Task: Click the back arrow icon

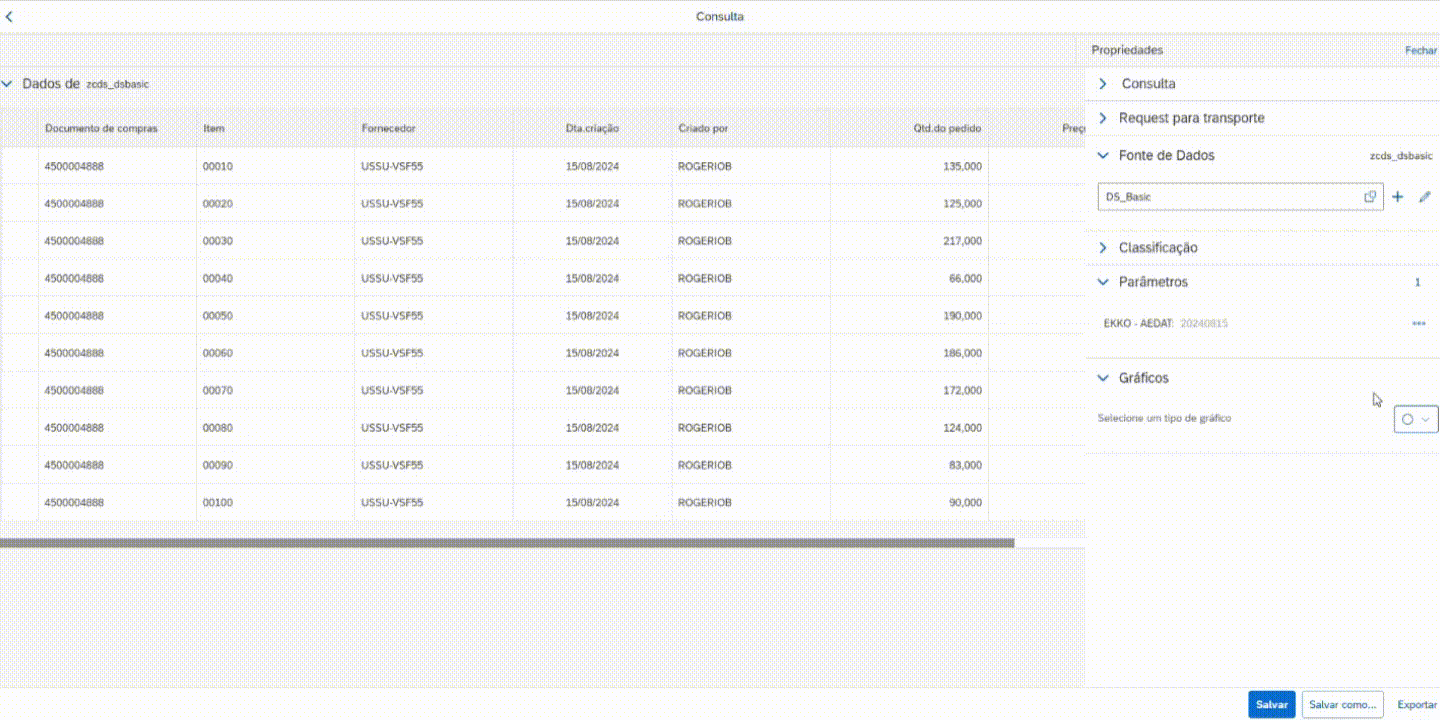Action: (x=10, y=17)
